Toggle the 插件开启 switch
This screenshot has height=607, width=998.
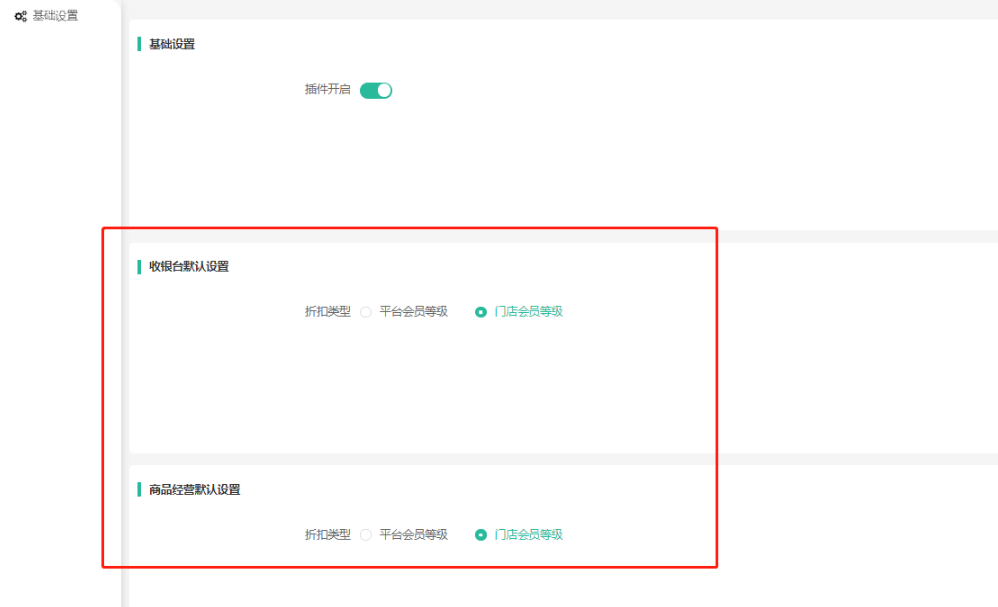click(x=376, y=90)
